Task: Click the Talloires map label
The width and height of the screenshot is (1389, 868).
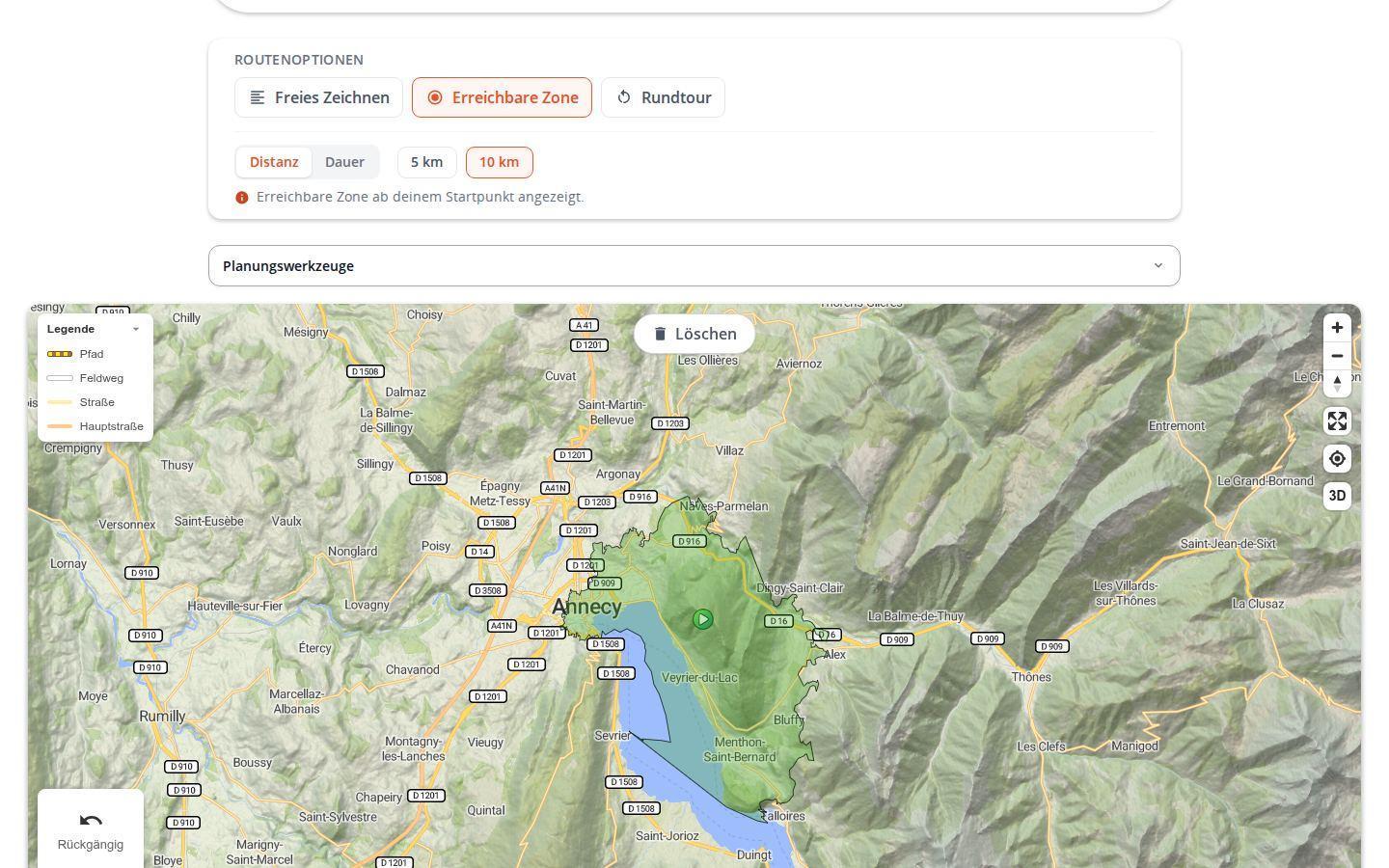Action: pos(782,816)
